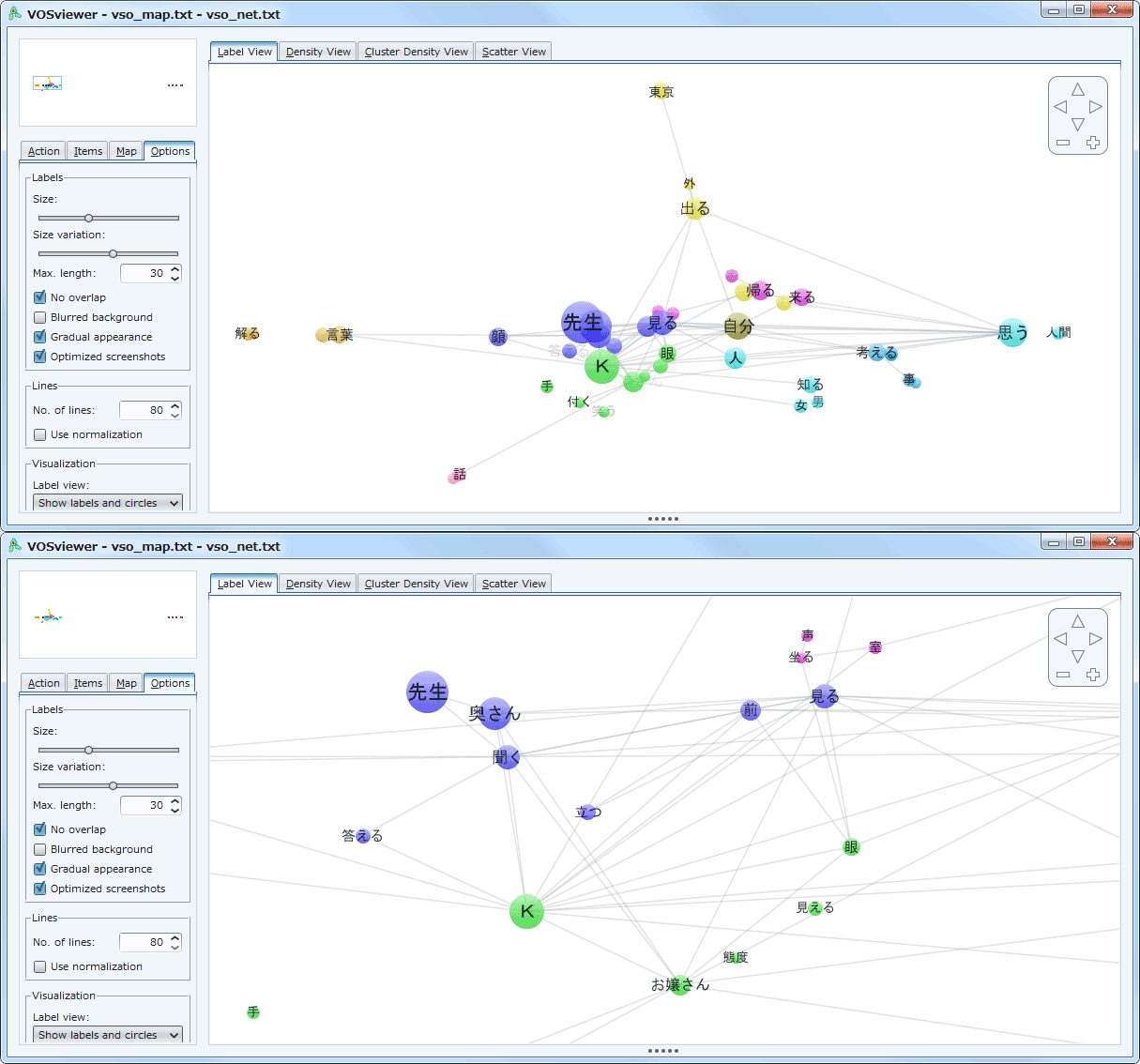Select green K node in top map
Image resolution: width=1140 pixels, height=1064 pixels.
tap(601, 366)
